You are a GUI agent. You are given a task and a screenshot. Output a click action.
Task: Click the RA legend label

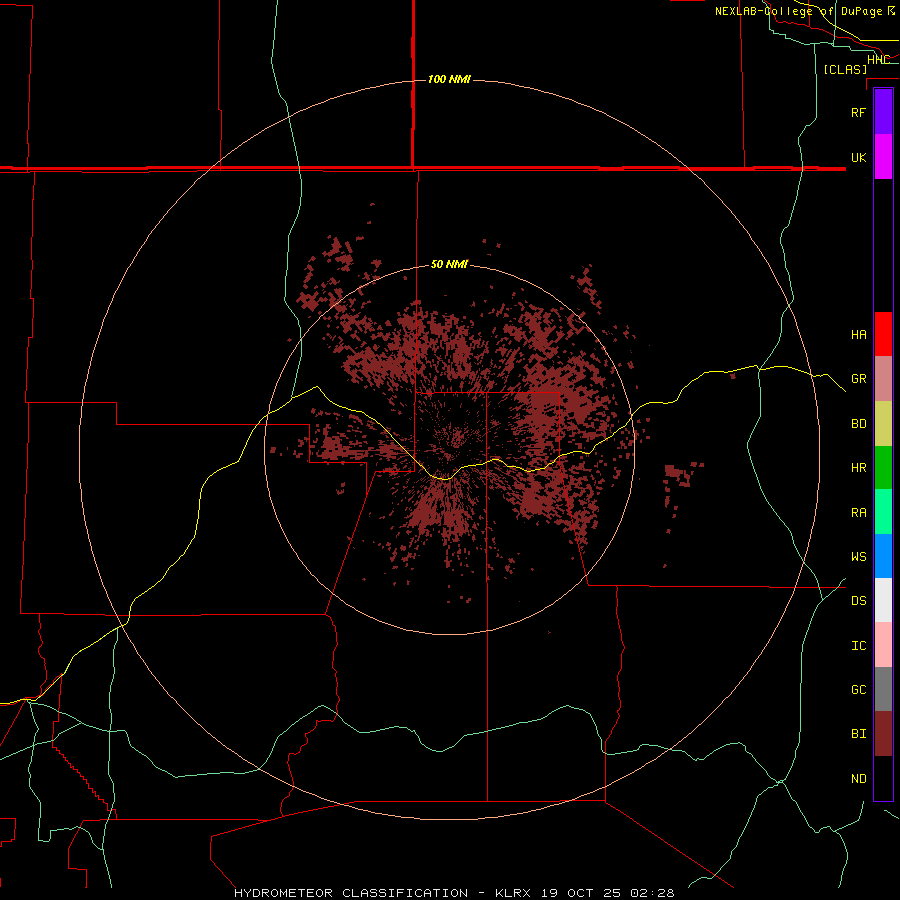click(859, 513)
